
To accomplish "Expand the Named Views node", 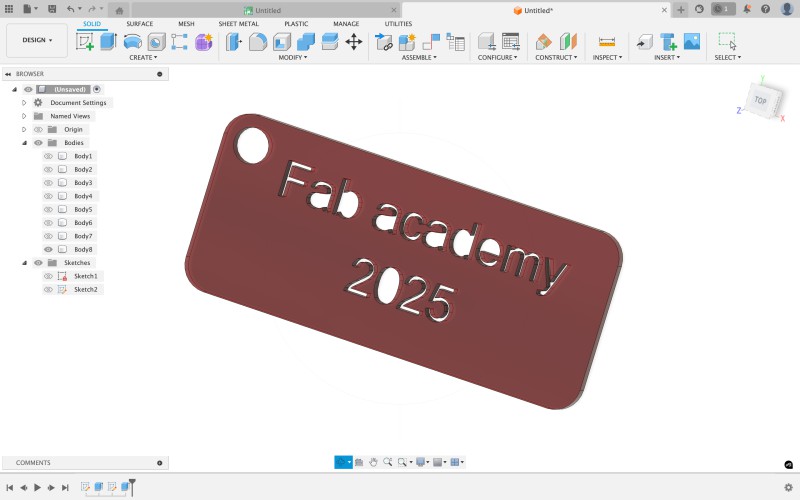I will click(24, 116).
